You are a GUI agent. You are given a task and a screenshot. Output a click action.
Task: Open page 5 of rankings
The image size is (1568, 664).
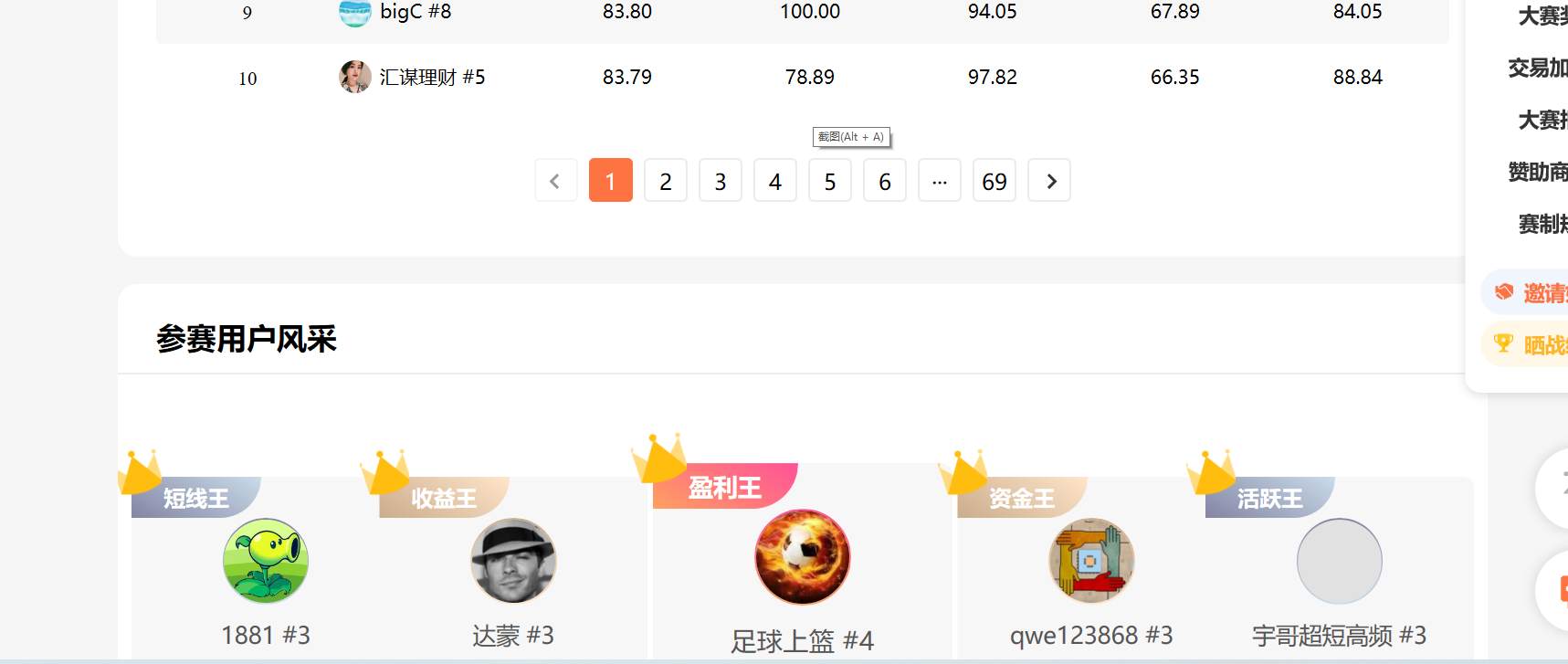[830, 181]
